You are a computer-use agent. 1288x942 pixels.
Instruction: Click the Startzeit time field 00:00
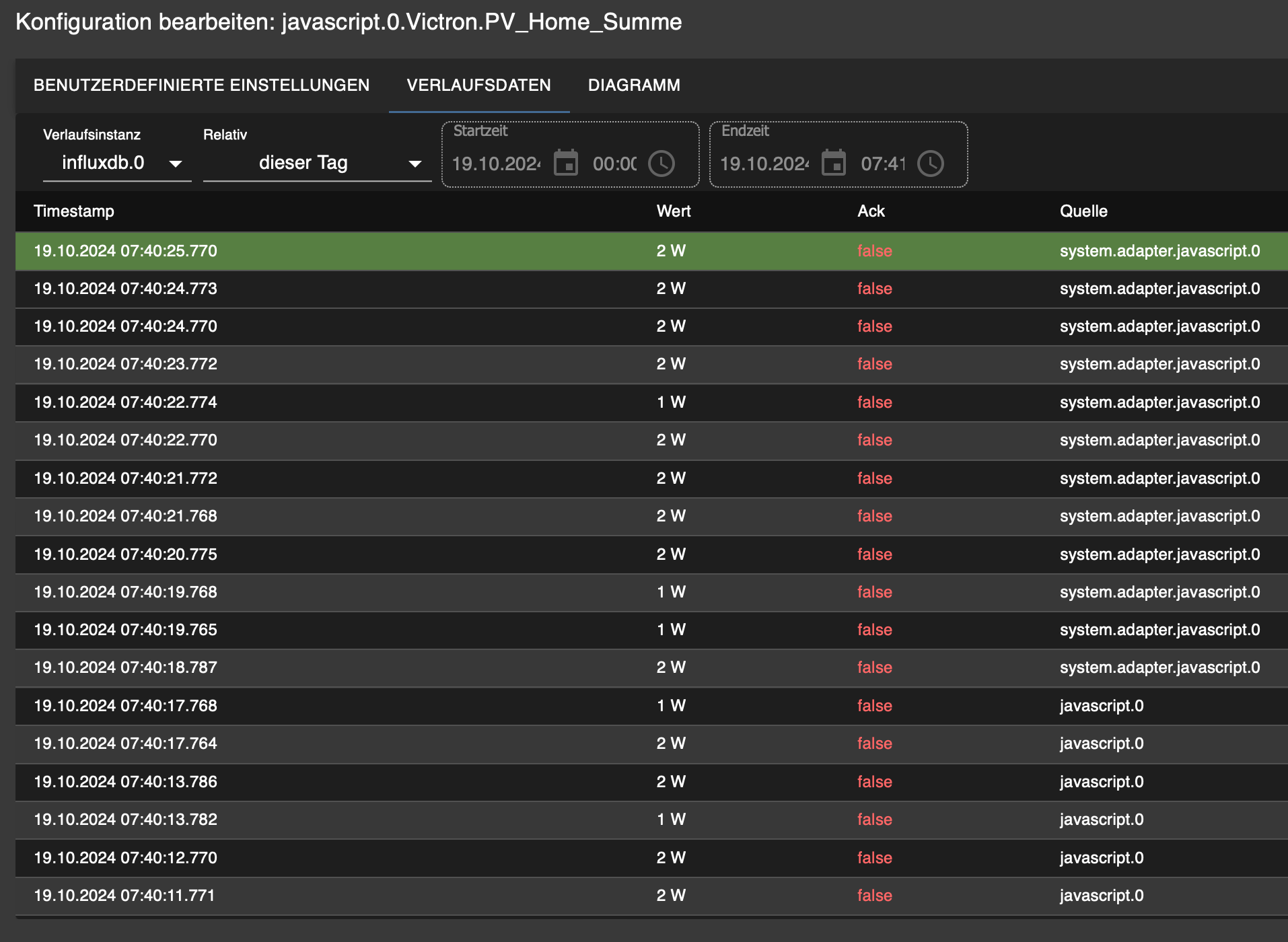click(614, 164)
